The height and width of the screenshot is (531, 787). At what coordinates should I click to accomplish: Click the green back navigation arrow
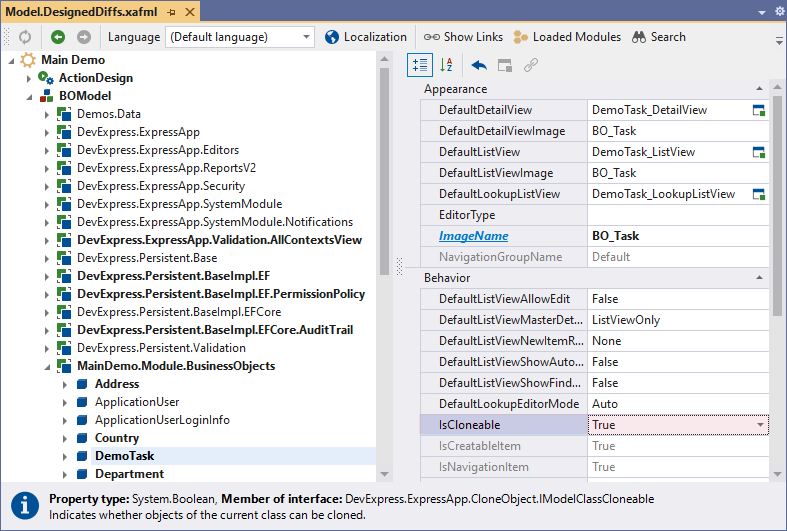coord(58,37)
